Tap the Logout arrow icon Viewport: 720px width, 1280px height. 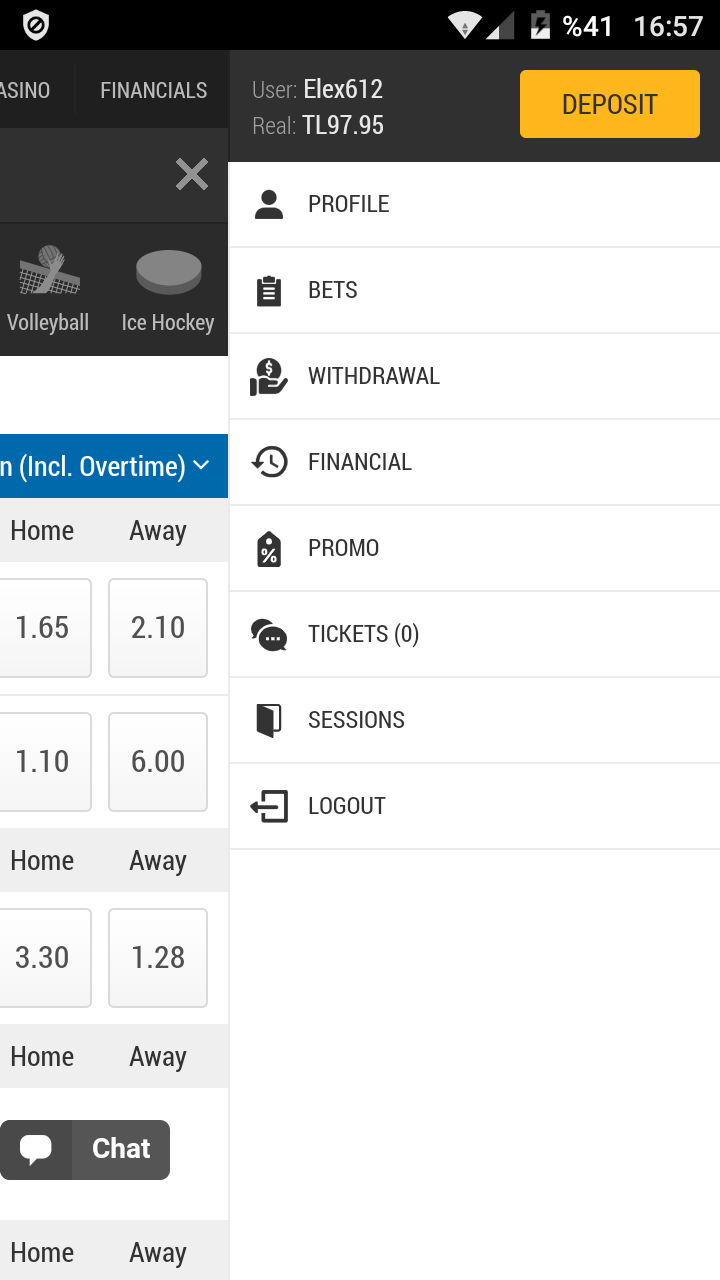(269, 806)
